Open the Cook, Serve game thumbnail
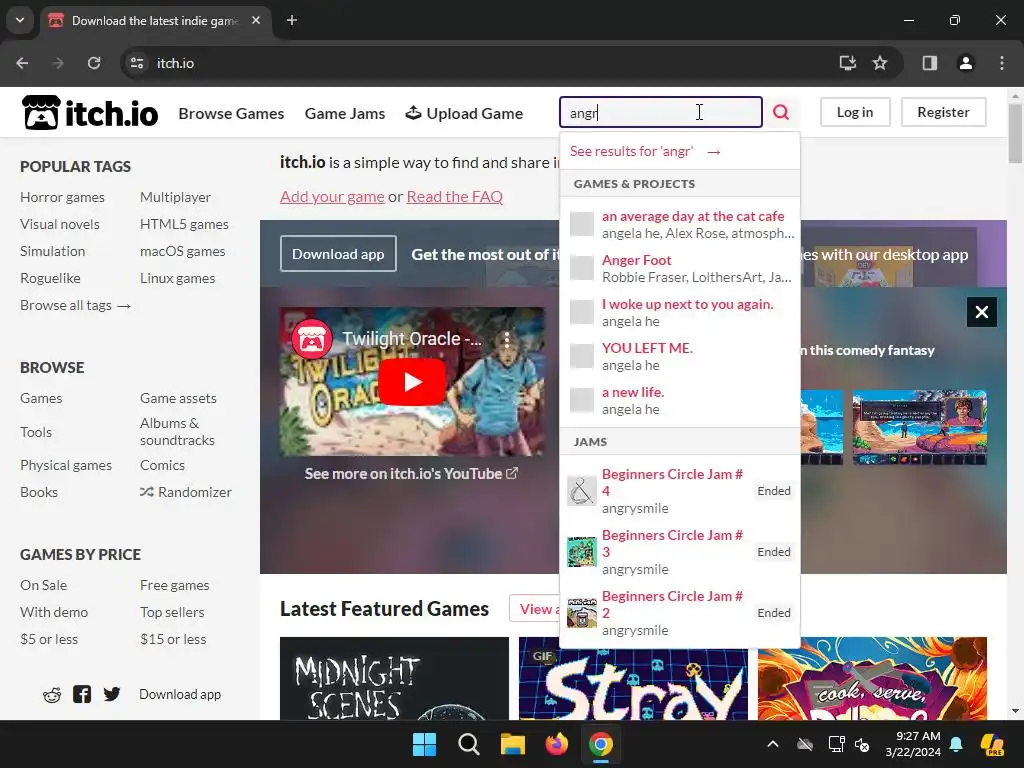 click(x=872, y=679)
